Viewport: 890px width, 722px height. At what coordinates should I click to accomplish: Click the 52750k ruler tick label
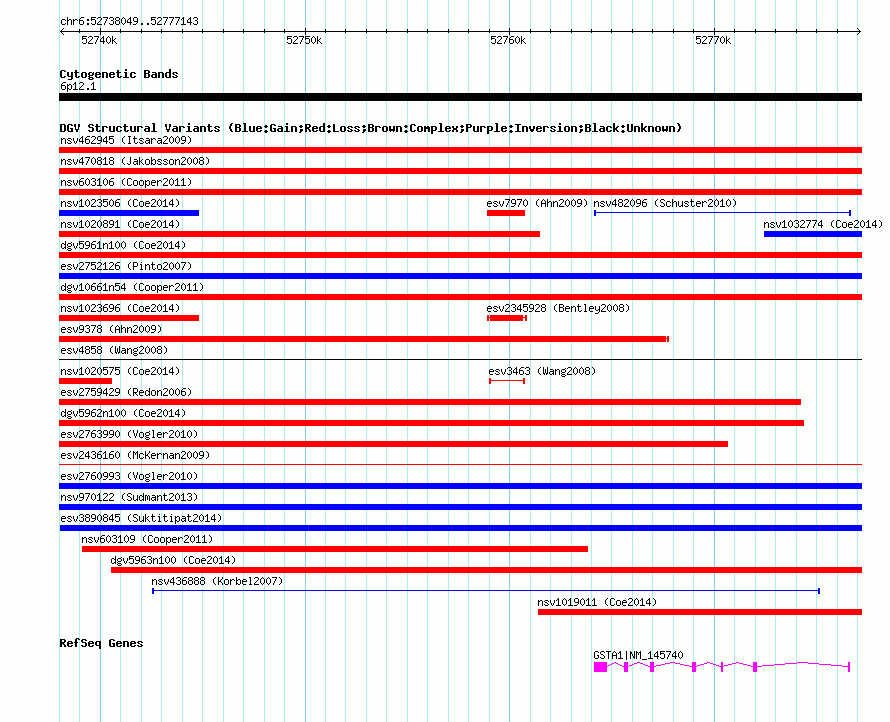pos(304,40)
